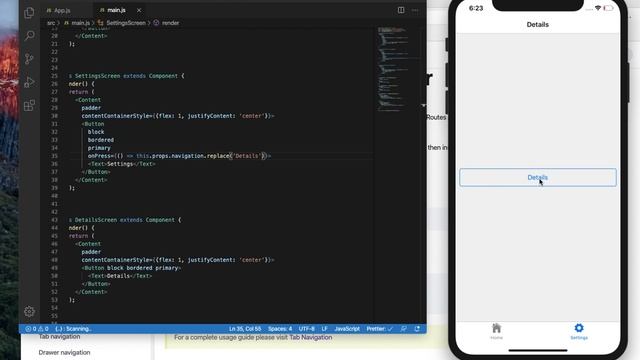Image resolution: width=640 pixels, height=360 pixels.
Task: Select JavaScript language mode
Action: [347, 329]
